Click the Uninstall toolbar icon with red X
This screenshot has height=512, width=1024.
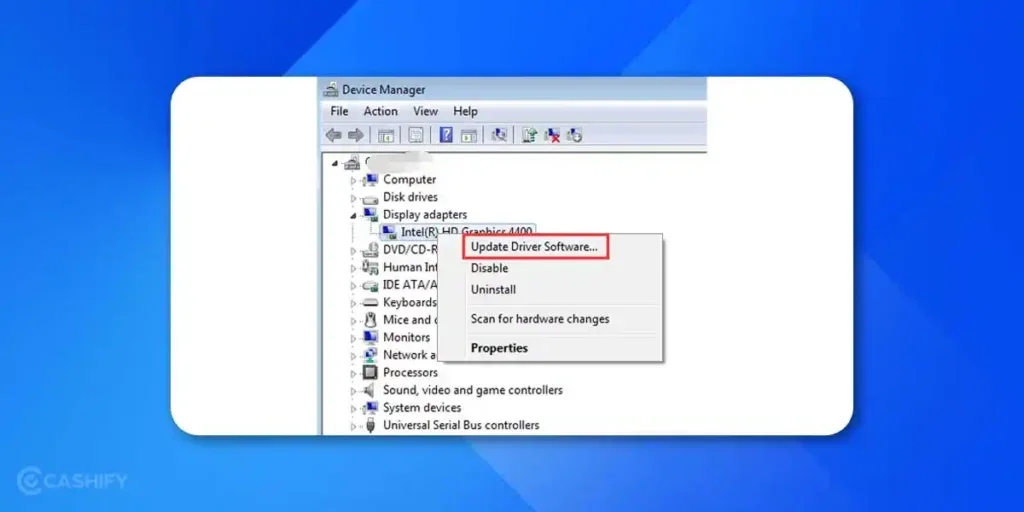coord(552,135)
